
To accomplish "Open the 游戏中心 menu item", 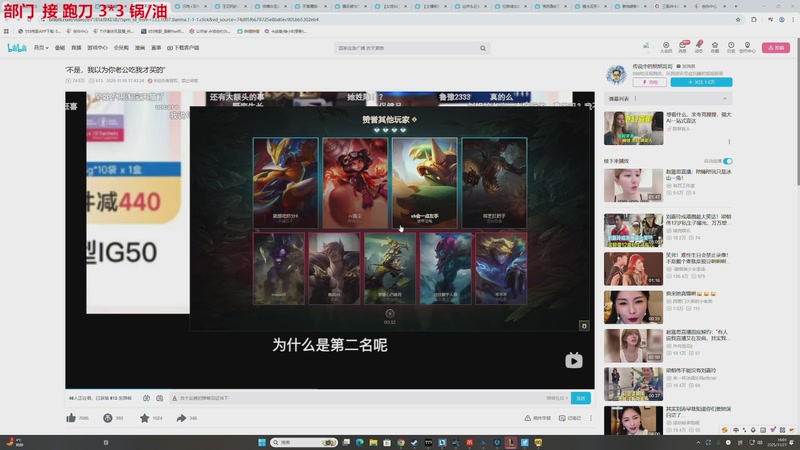I will [97, 48].
